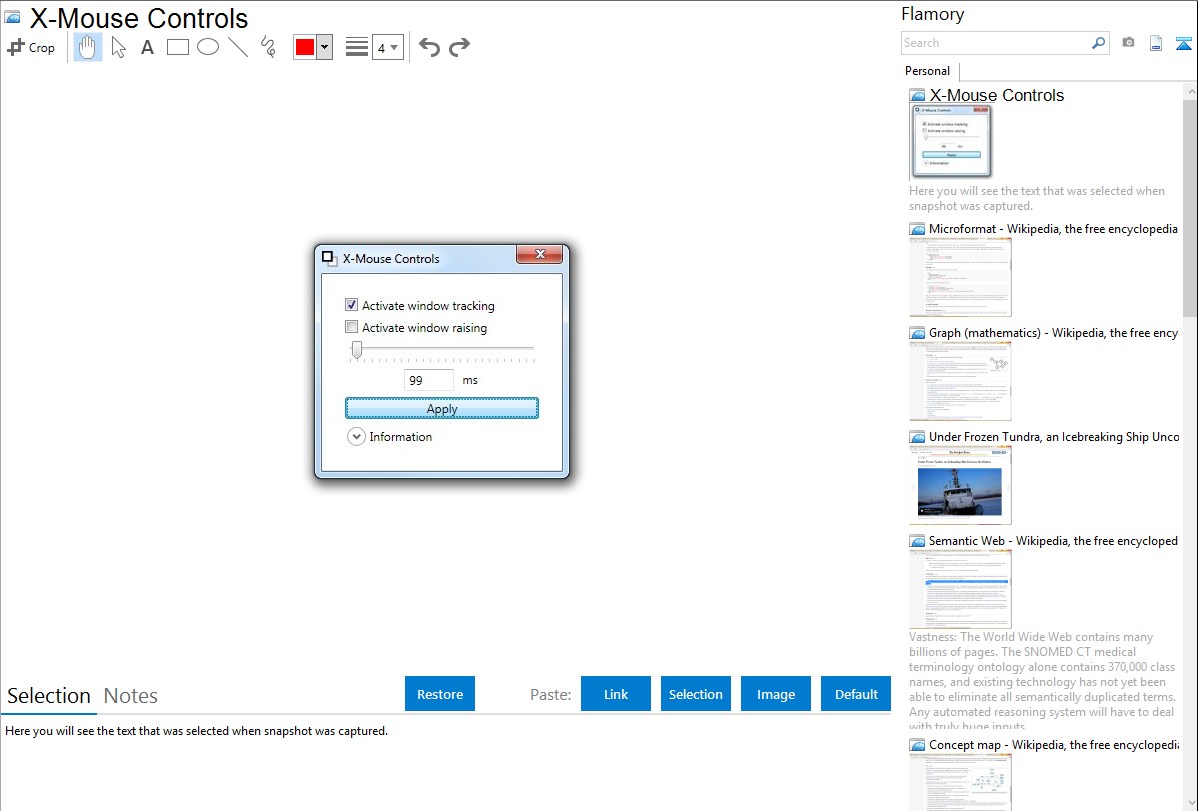Image resolution: width=1198 pixels, height=811 pixels.
Task: Click the Restore button
Action: 440,694
